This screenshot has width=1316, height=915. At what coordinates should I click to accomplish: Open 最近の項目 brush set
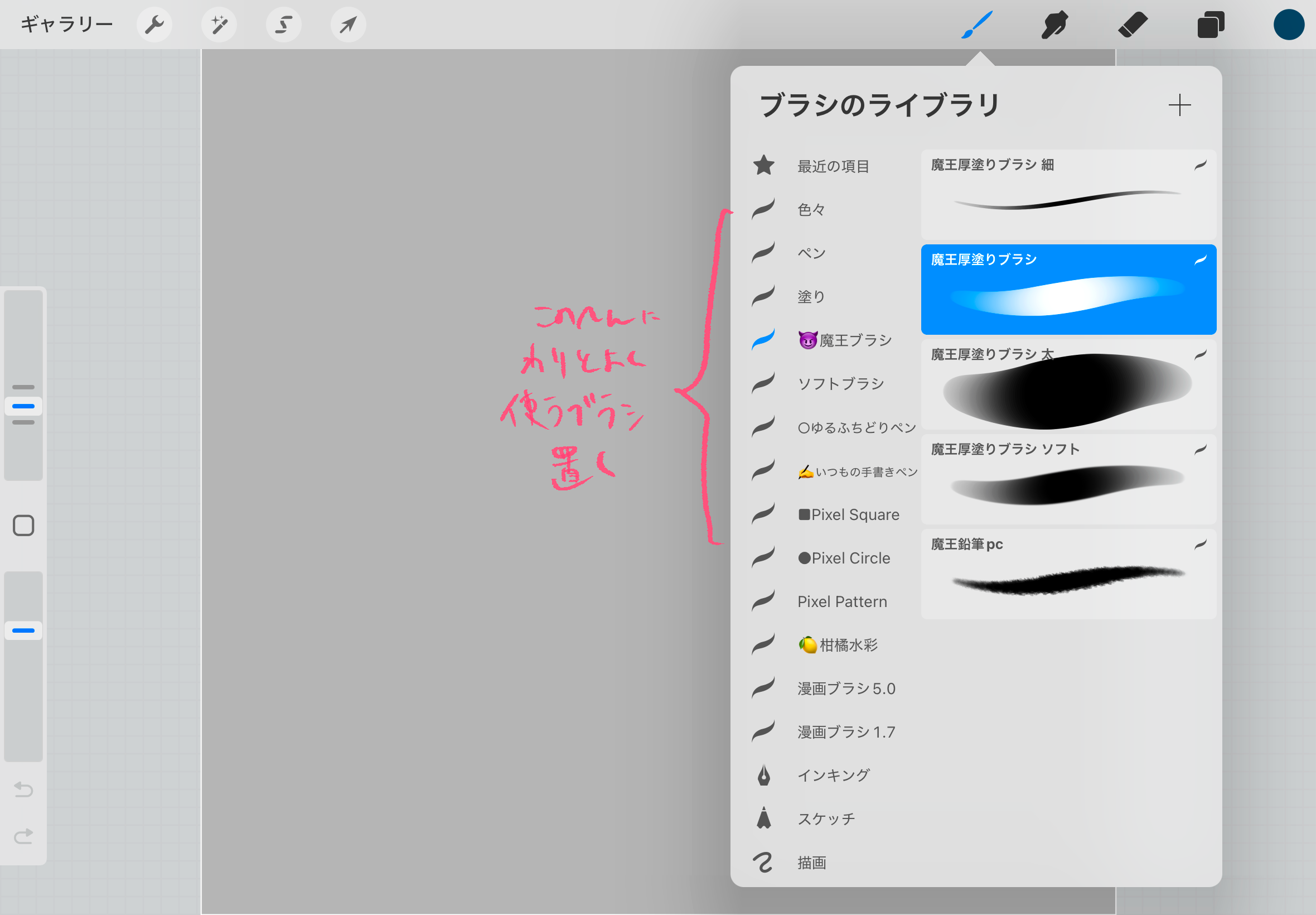pos(834,166)
